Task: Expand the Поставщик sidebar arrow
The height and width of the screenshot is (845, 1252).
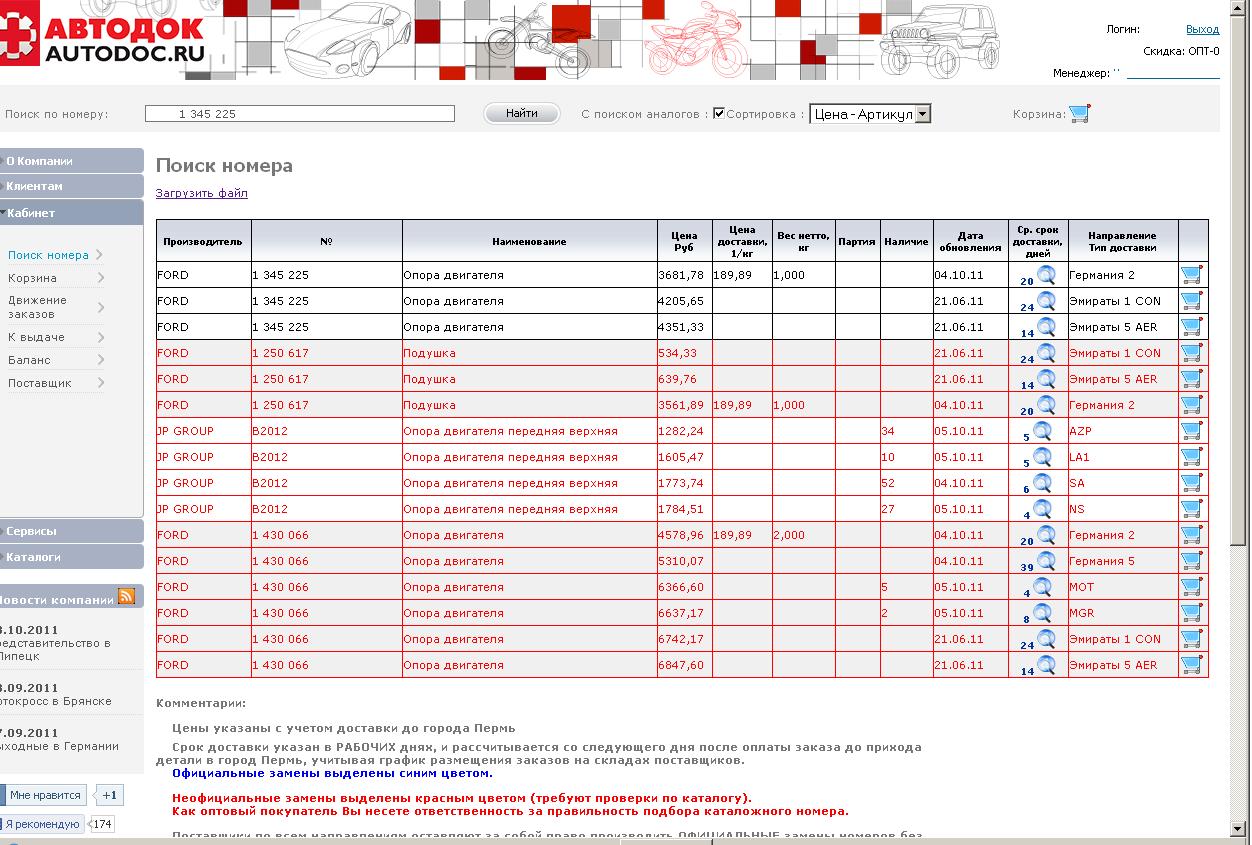Action: 101,383
